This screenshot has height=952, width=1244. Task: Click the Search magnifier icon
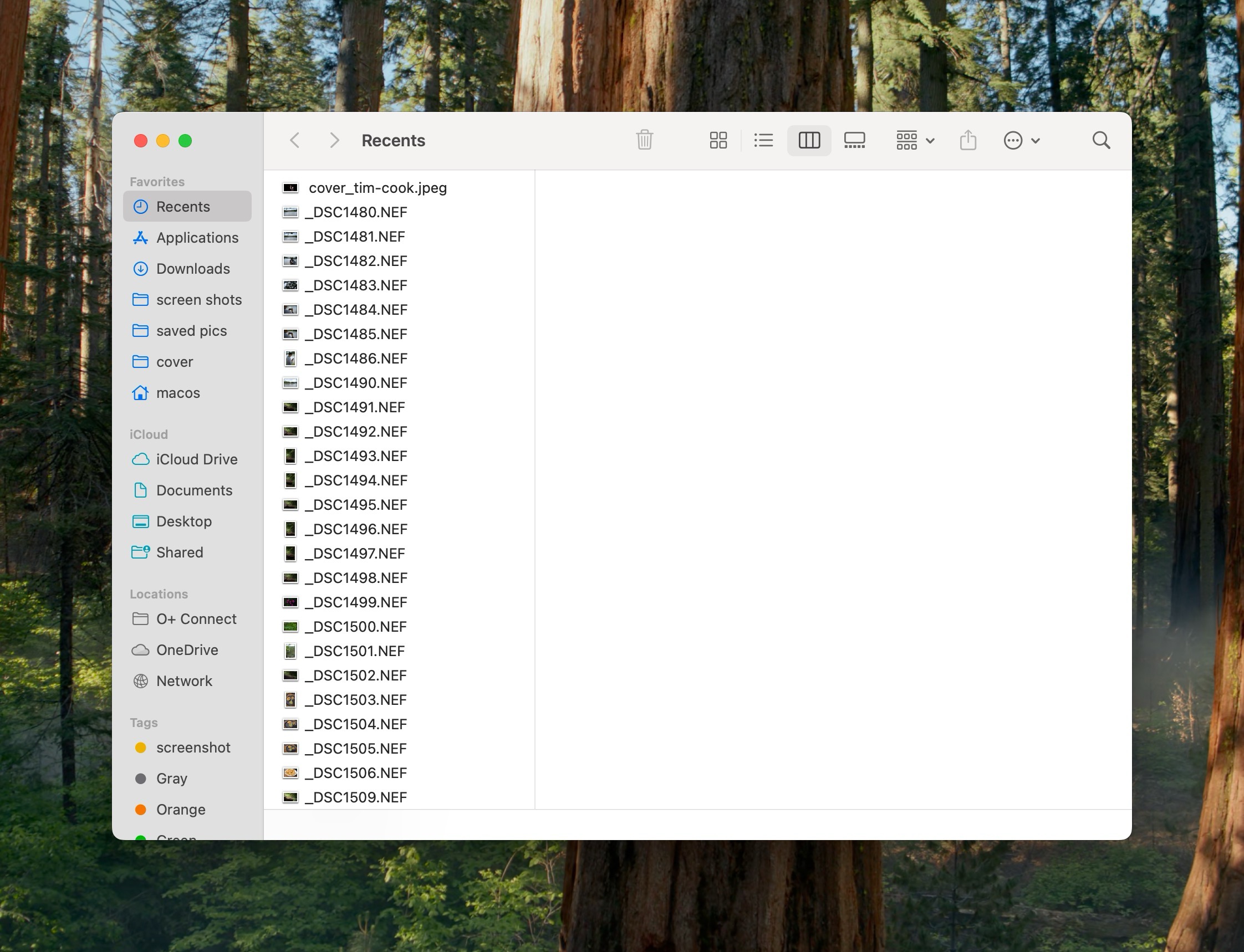[1100, 140]
